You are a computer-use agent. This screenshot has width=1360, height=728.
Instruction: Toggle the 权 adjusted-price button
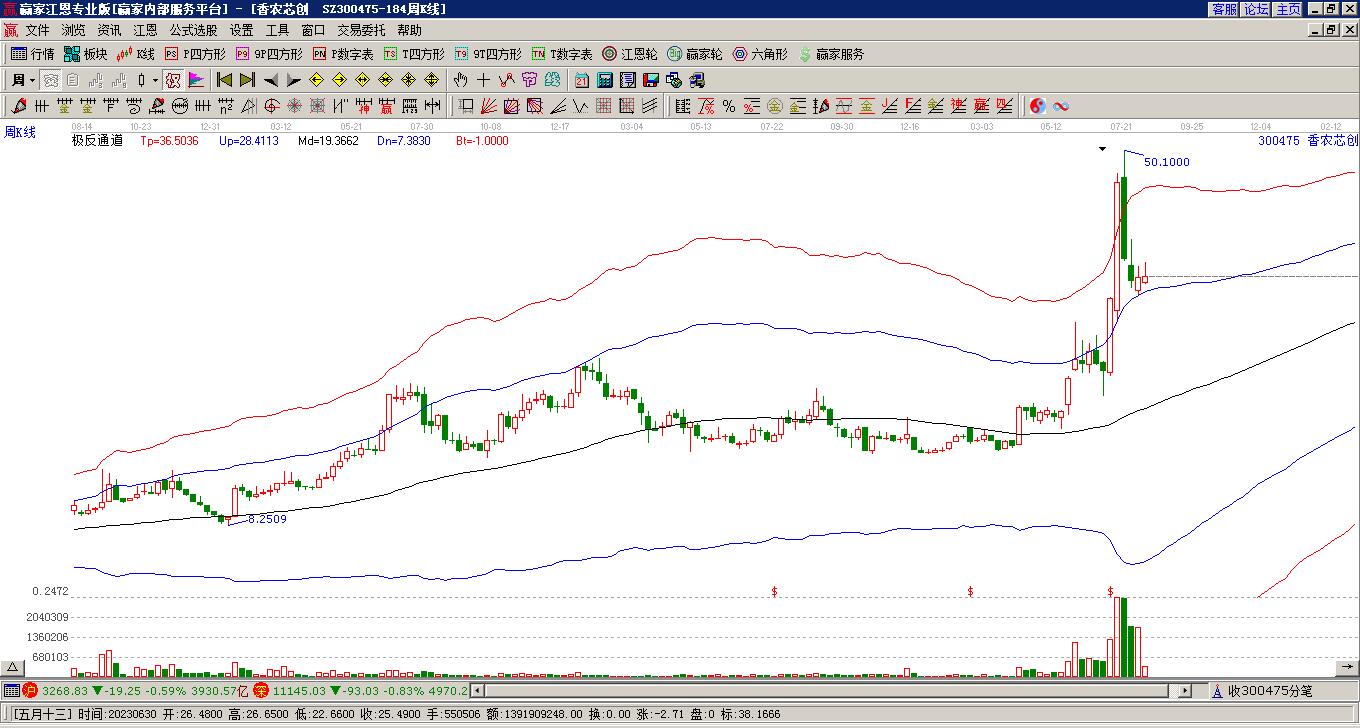(173, 80)
